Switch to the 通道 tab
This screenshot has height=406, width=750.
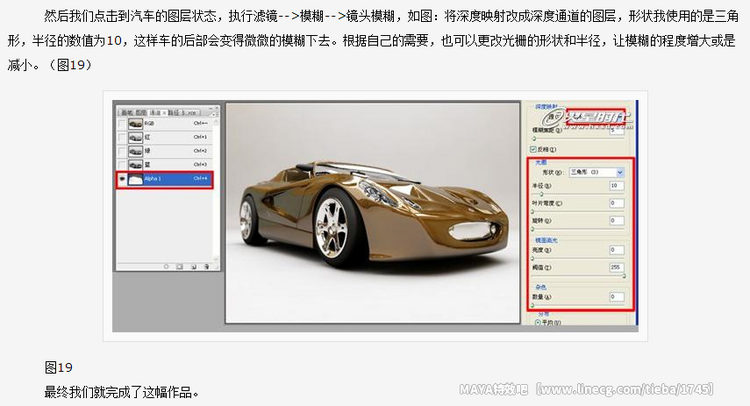tap(156, 113)
